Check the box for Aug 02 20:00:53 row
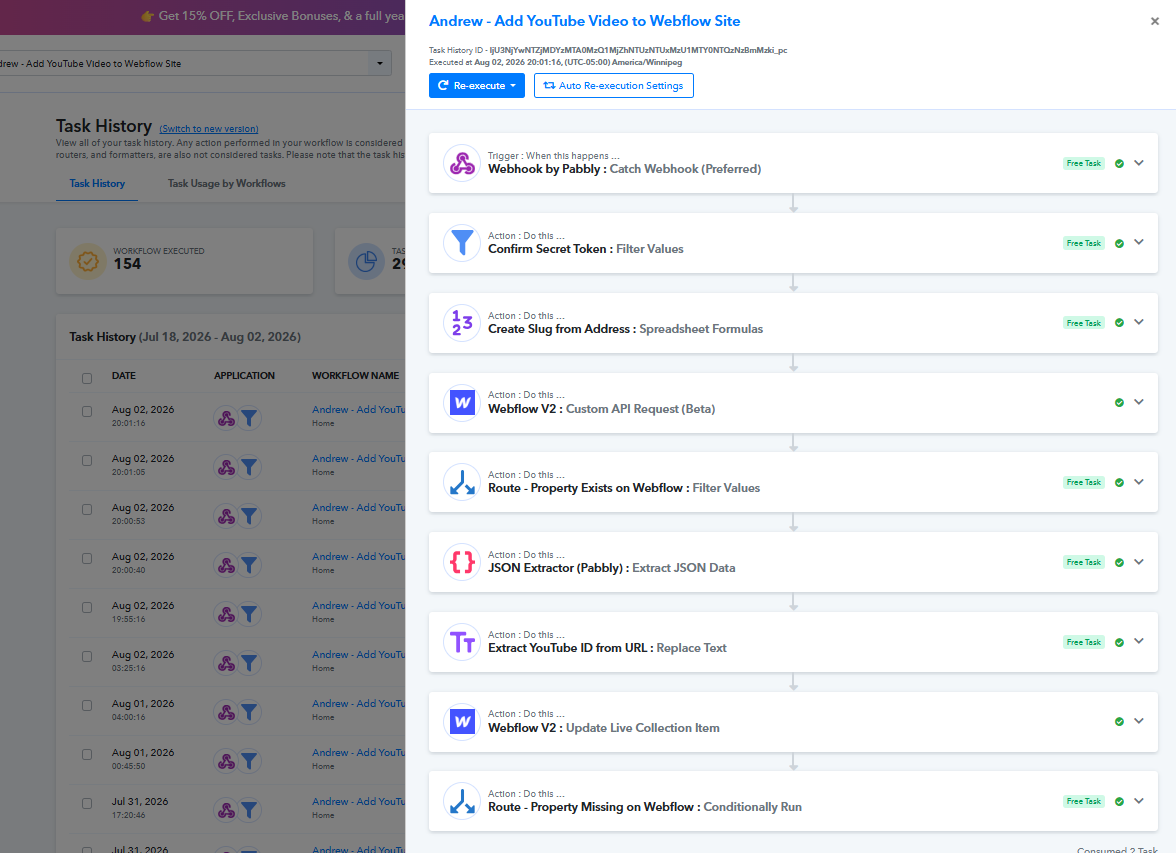 click(87, 509)
